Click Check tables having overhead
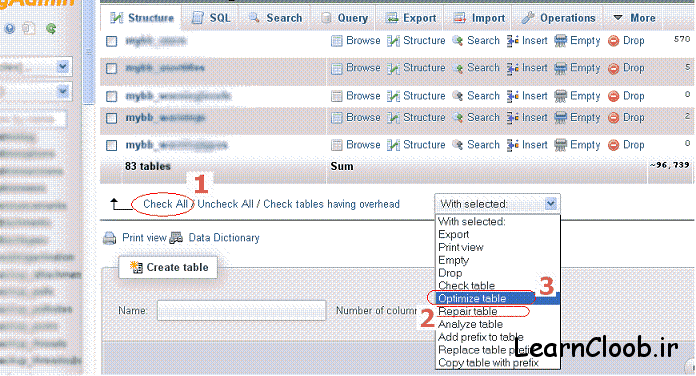The image size is (696, 376). (332, 204)
